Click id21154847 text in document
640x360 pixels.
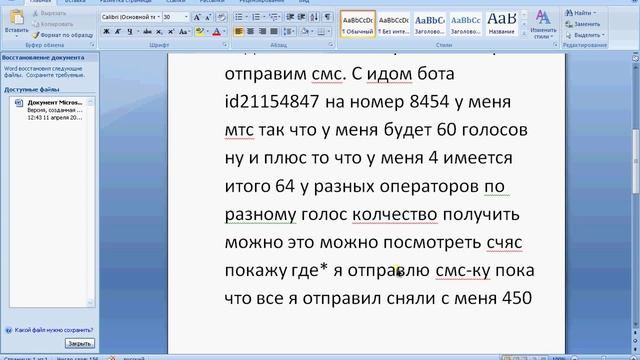pyautogui.click(x=272, y=102)
